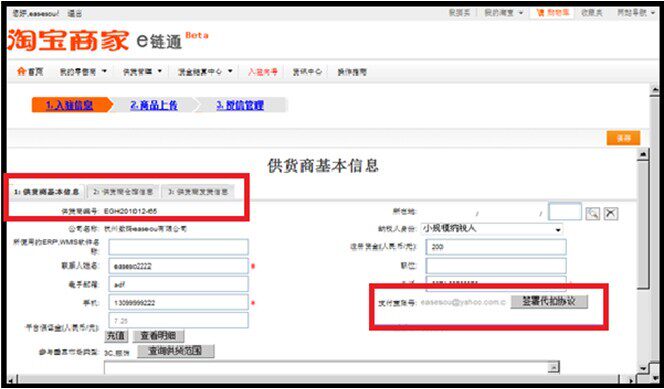Switch to tab 3 supplier info
Image resolution: width=664 pixels, height=389 pixels.
198,192
